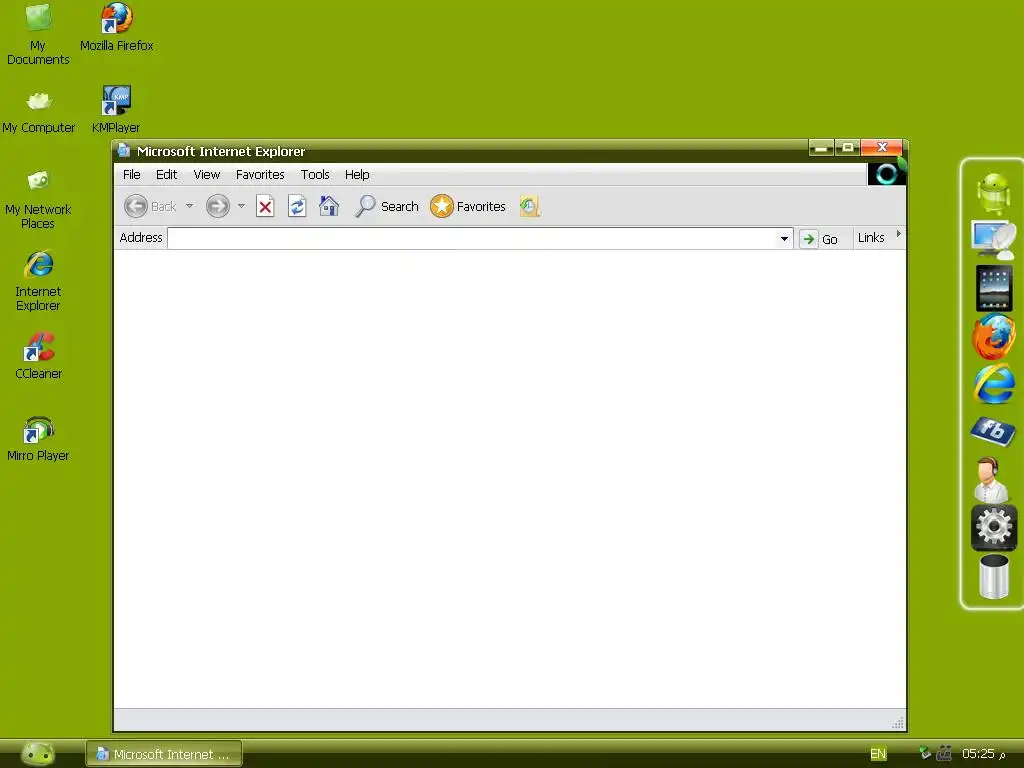Refresh the page with the Refresh icon
The width and height of the screenshot is (1024, 768).
[297, 206]
